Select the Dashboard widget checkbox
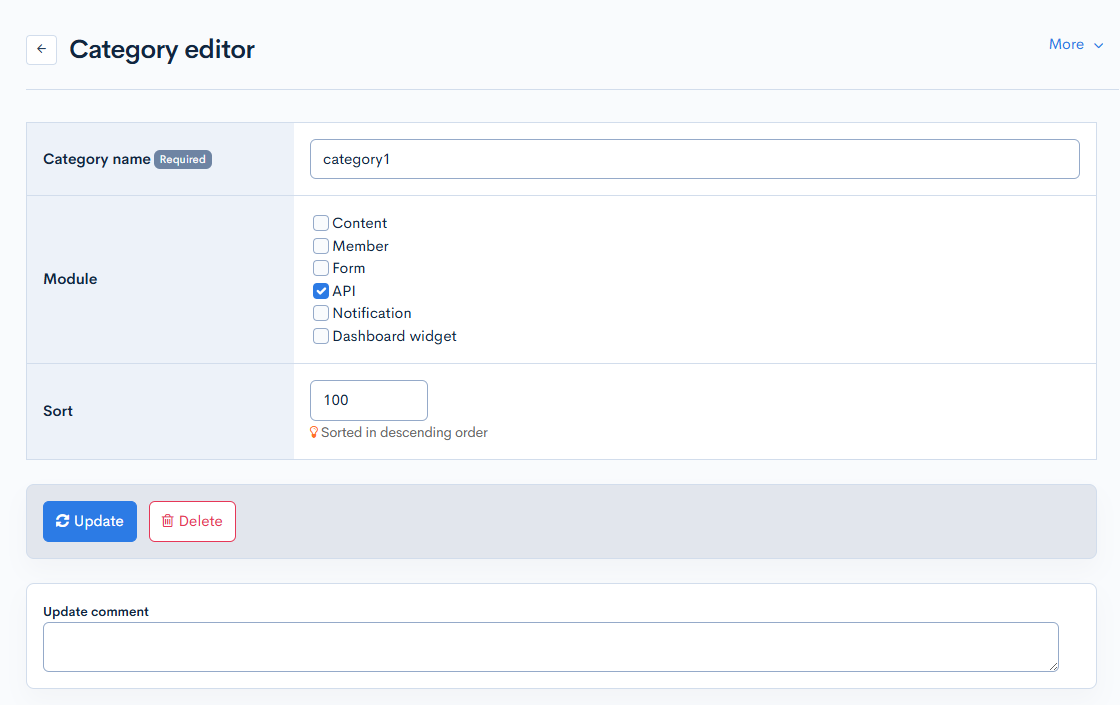1120x705 pixels. [x=321, y=336]
